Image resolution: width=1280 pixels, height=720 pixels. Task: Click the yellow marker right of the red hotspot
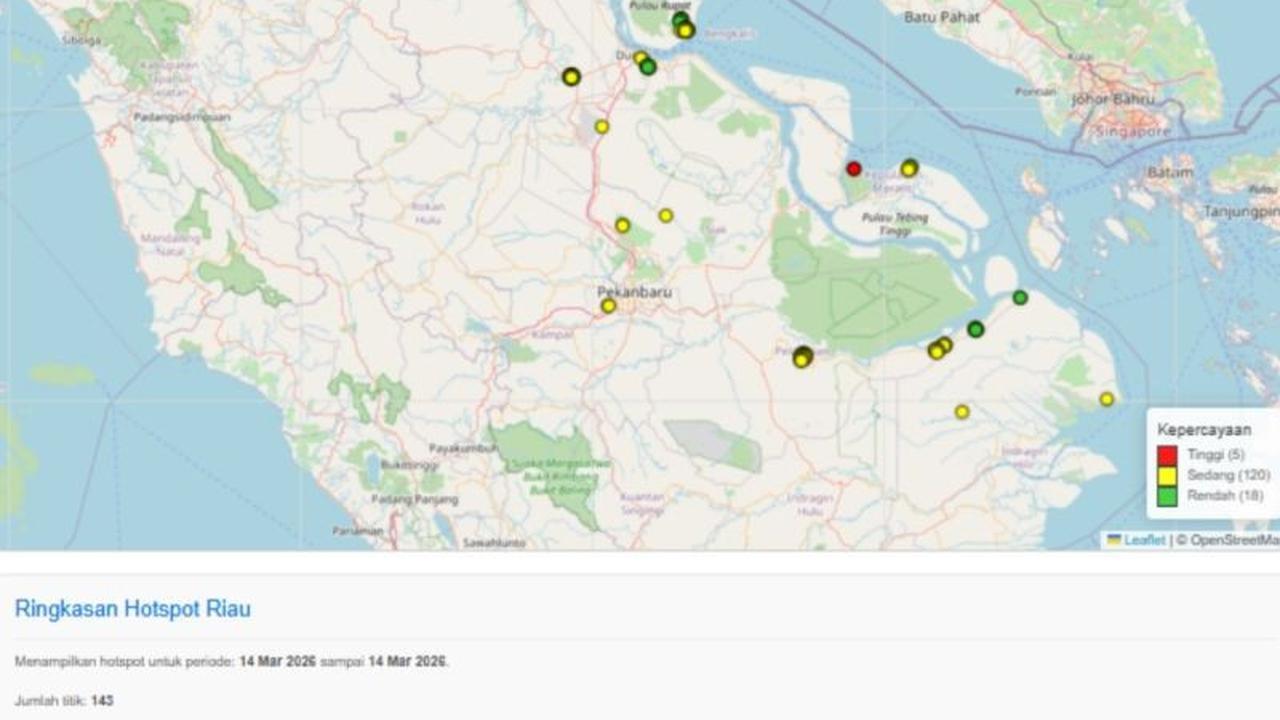click(x=909, y=168)
